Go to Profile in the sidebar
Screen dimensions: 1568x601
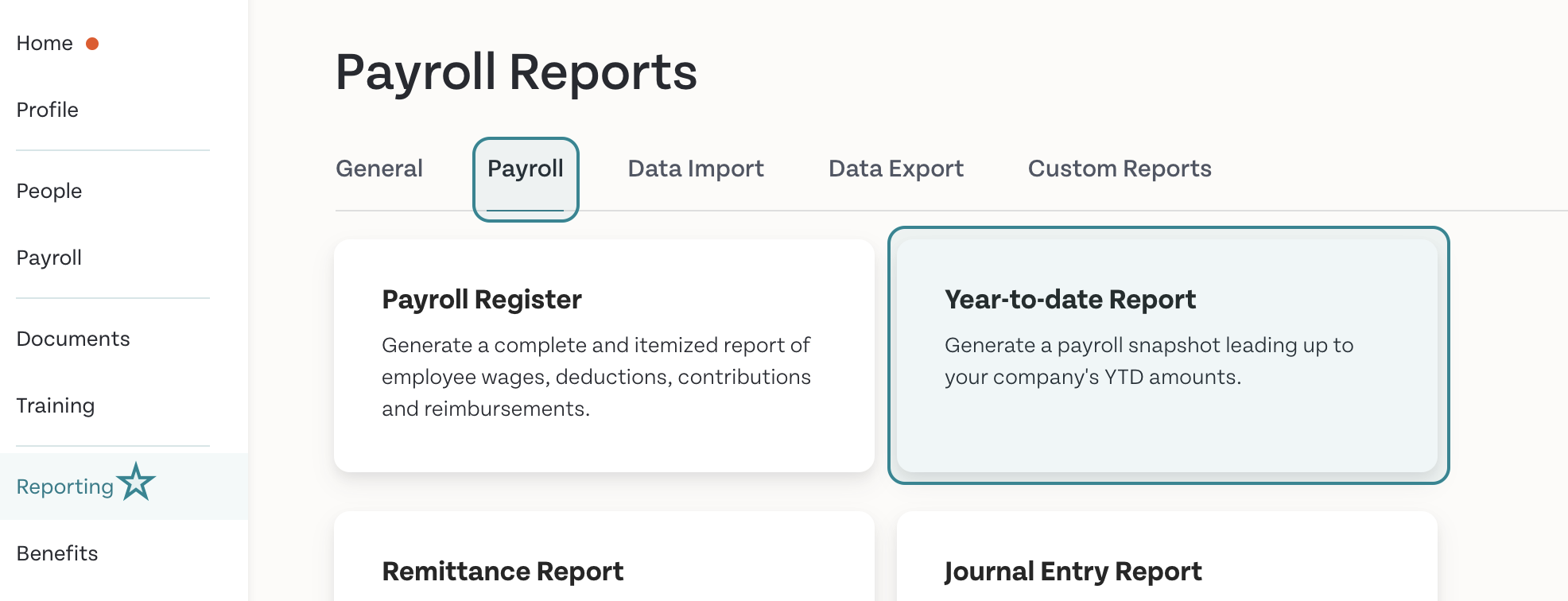(48, 110)
